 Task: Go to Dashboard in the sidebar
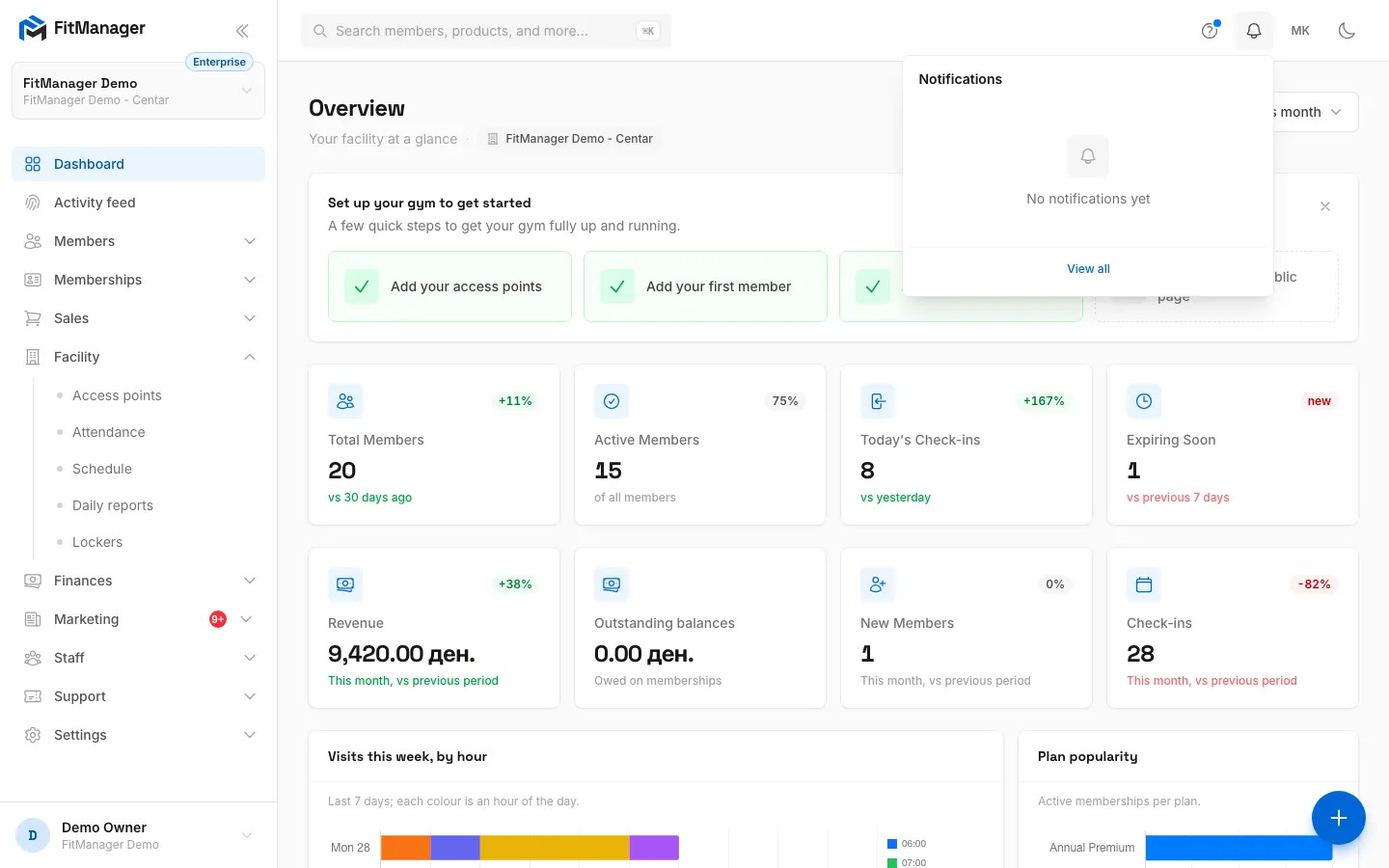coord(138,164)
